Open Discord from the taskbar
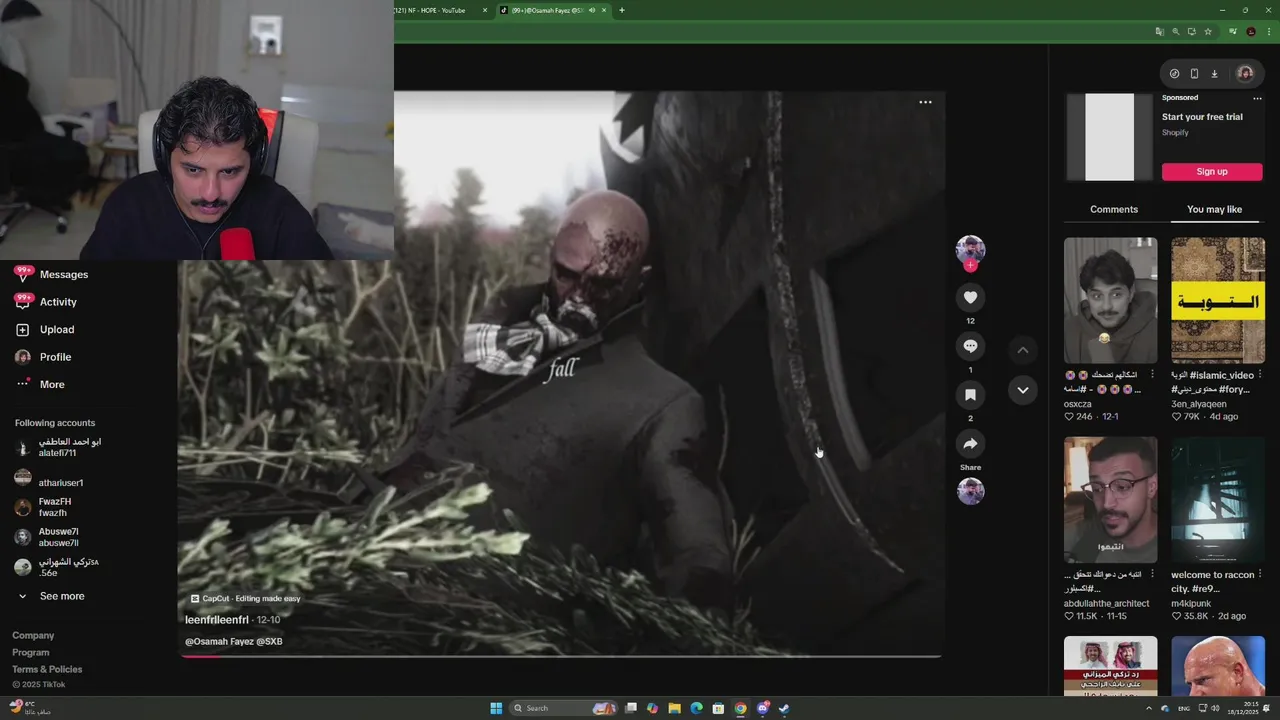The width and height of the screenshot is (1280, 720). (x=763, y=708)
